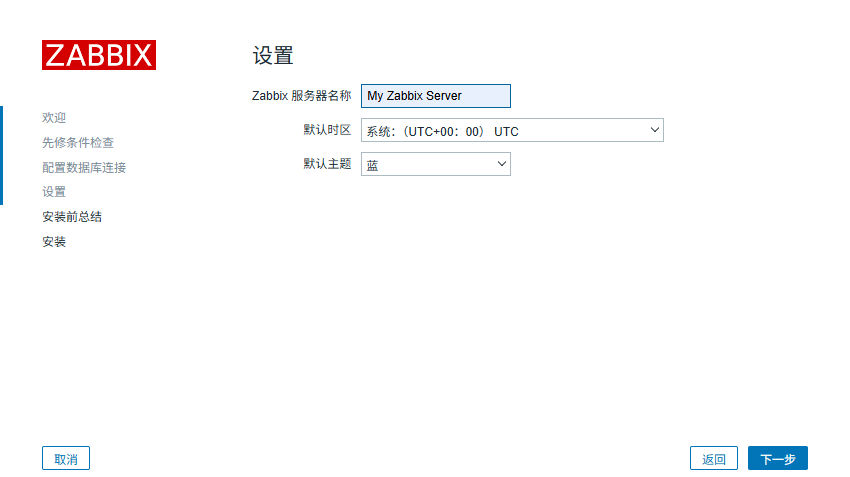Go to the 配置数据库连接 step
The image size is (850, 477).
click(x=84, y=167)
